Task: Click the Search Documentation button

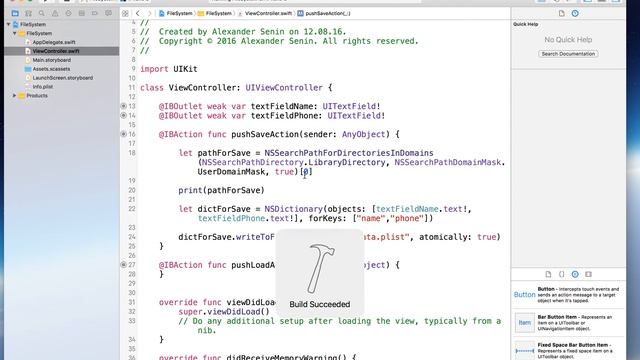Action: (568, 54)
